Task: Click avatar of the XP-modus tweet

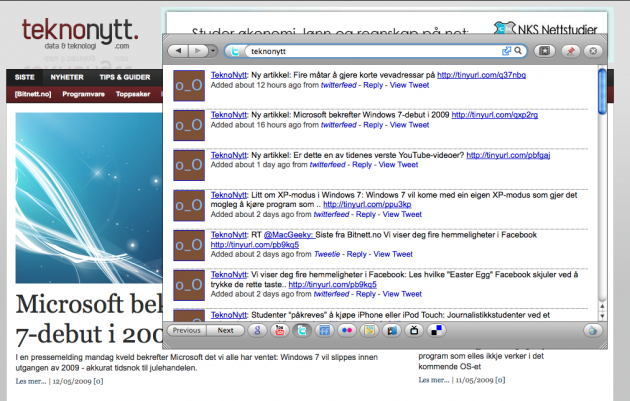Action: click(189, 205)
